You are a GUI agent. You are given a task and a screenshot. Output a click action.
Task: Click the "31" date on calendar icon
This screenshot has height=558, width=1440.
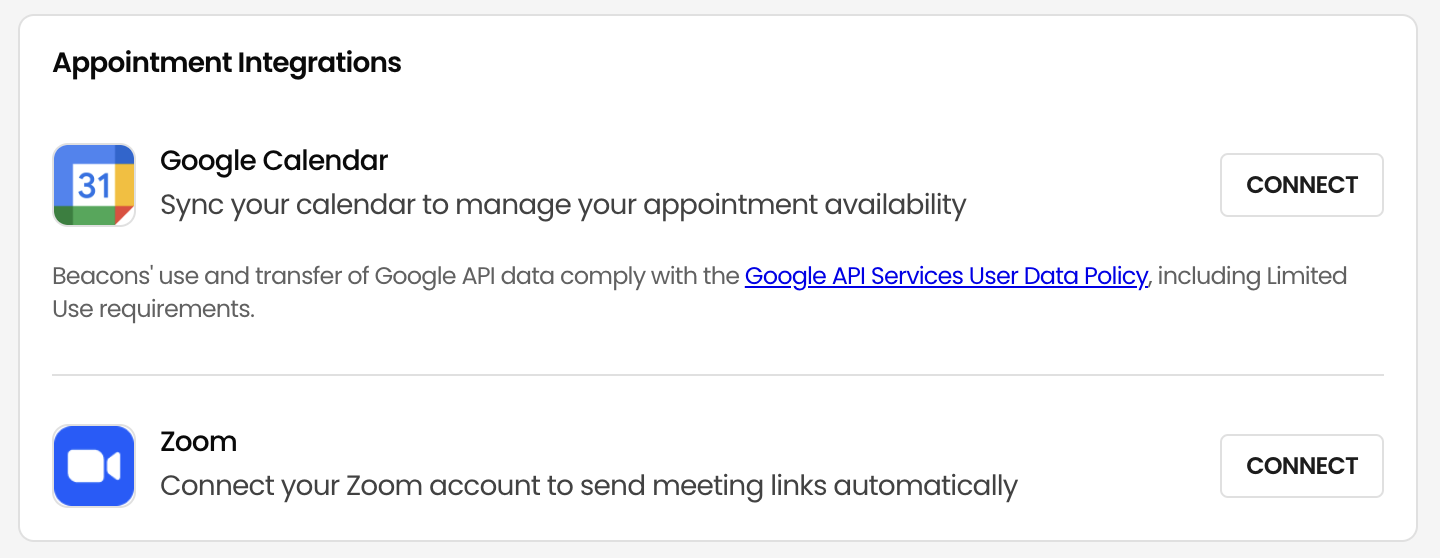pyautogui.click(x=94, y=185)
